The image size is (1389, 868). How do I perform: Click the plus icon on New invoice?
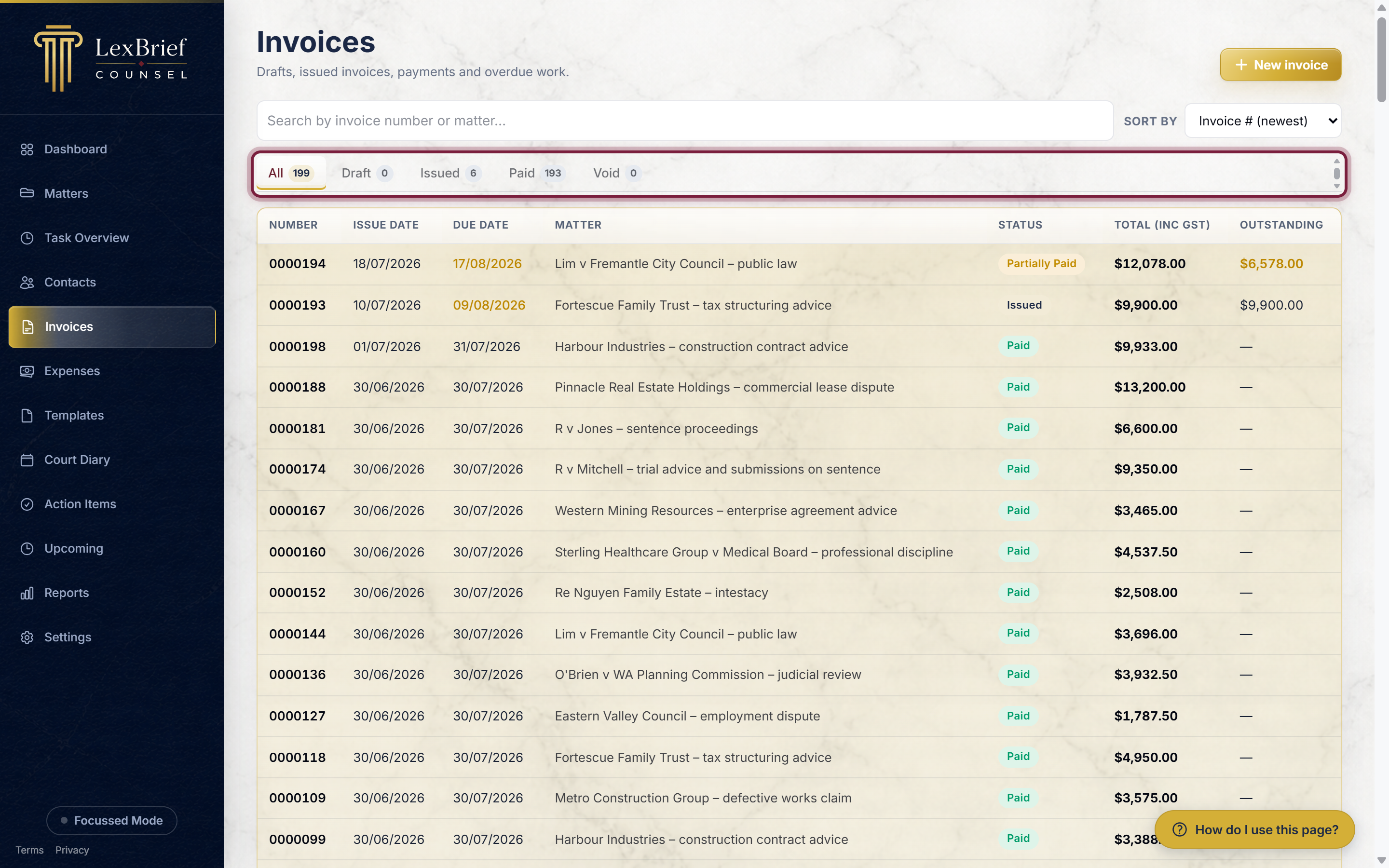[1241, 65]
